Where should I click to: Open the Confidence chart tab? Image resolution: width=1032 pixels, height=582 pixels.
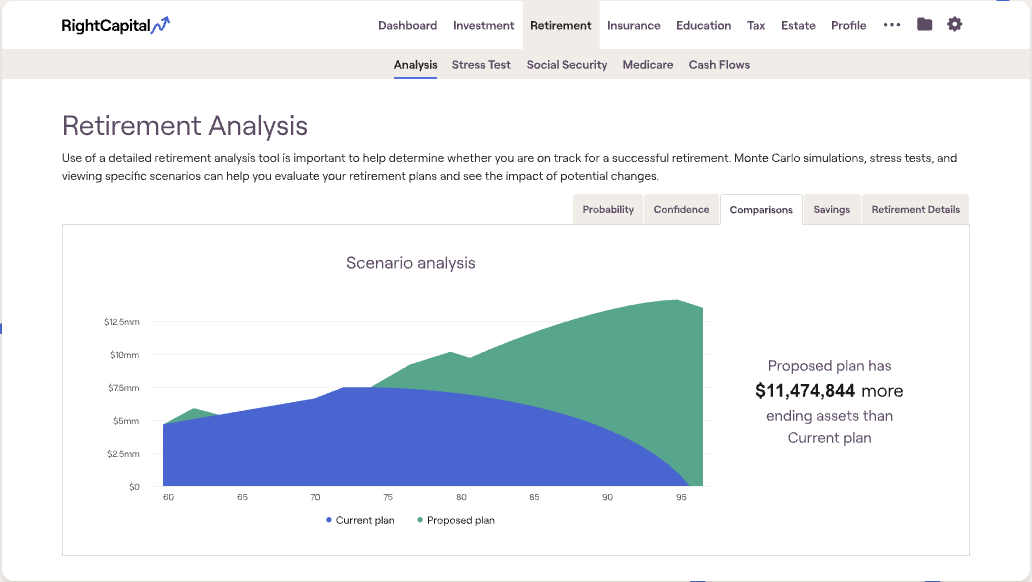click(681, 209)
